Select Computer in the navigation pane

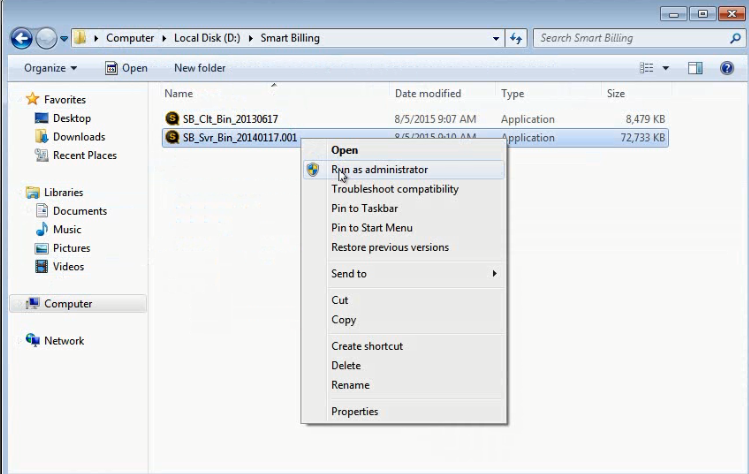pyautogui.click(x=68, y=303)
